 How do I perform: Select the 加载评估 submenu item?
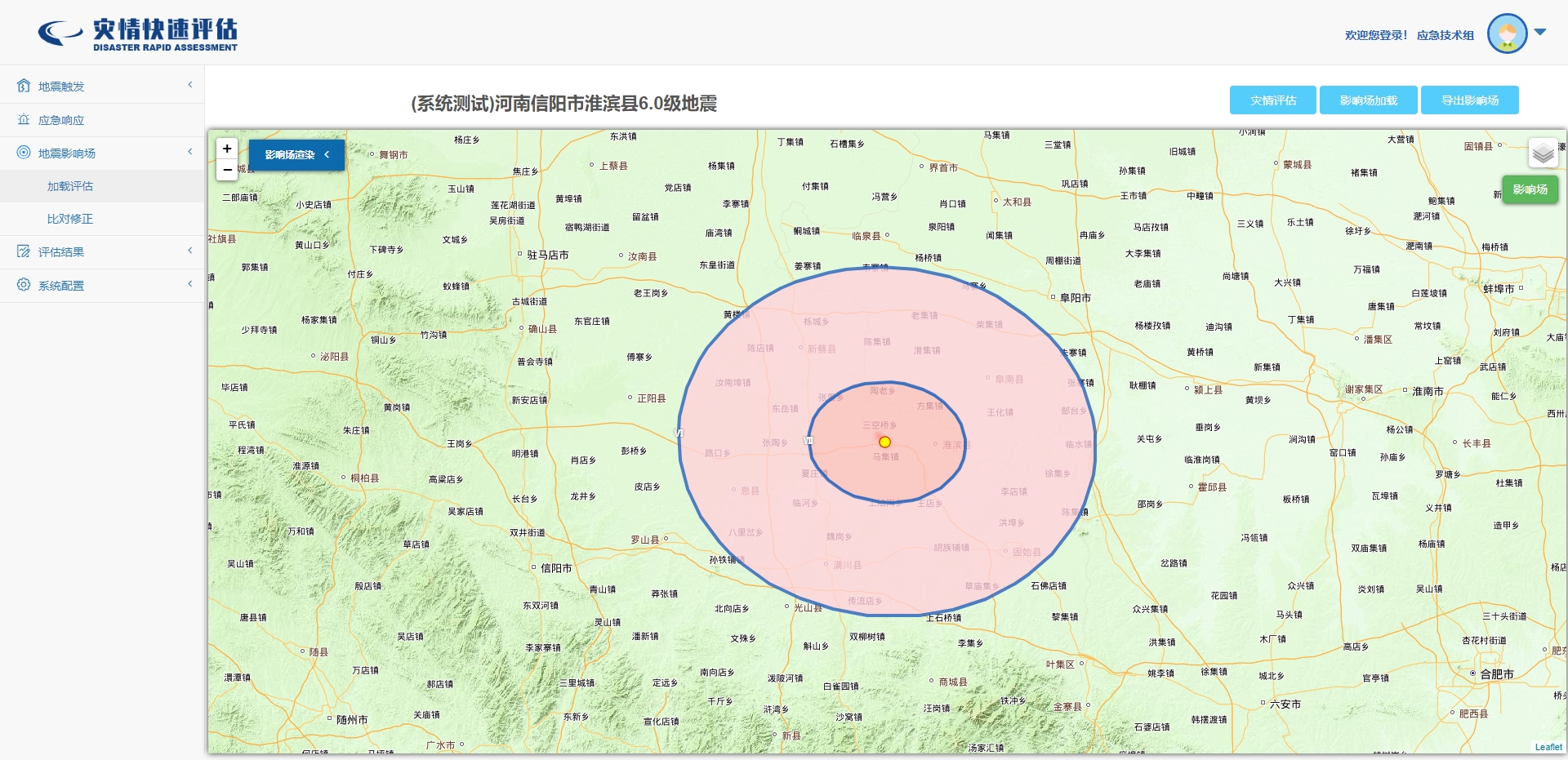(70, 186)
